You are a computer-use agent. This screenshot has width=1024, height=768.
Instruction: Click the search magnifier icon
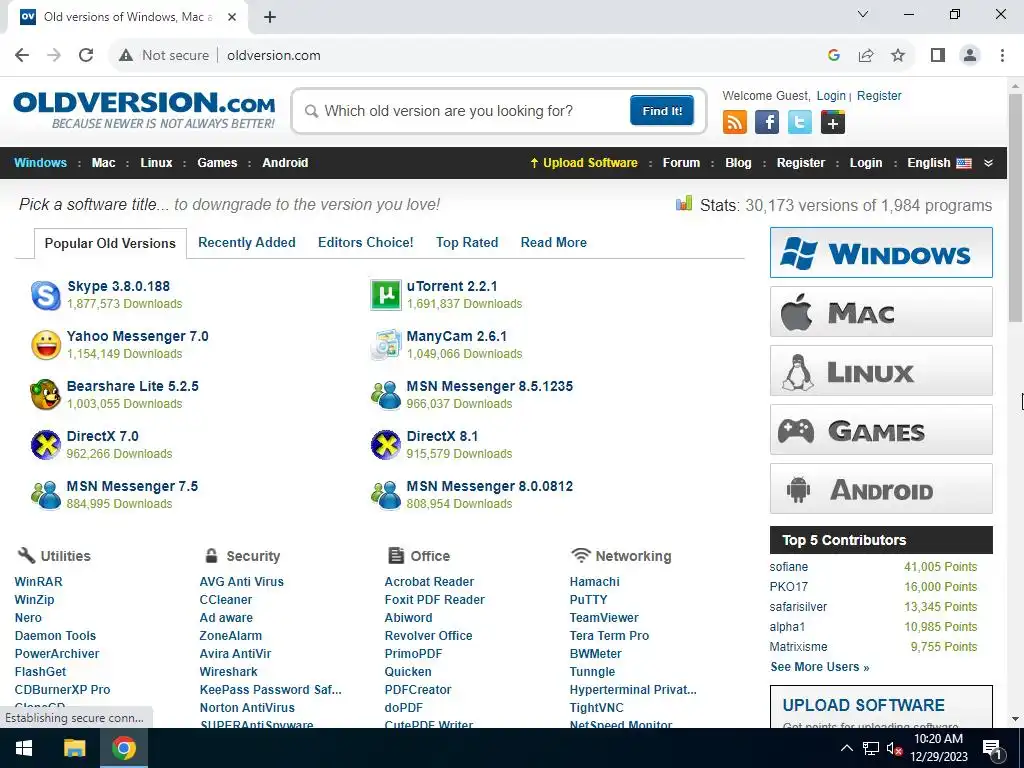pyautogui.click(x=312, y=111)
